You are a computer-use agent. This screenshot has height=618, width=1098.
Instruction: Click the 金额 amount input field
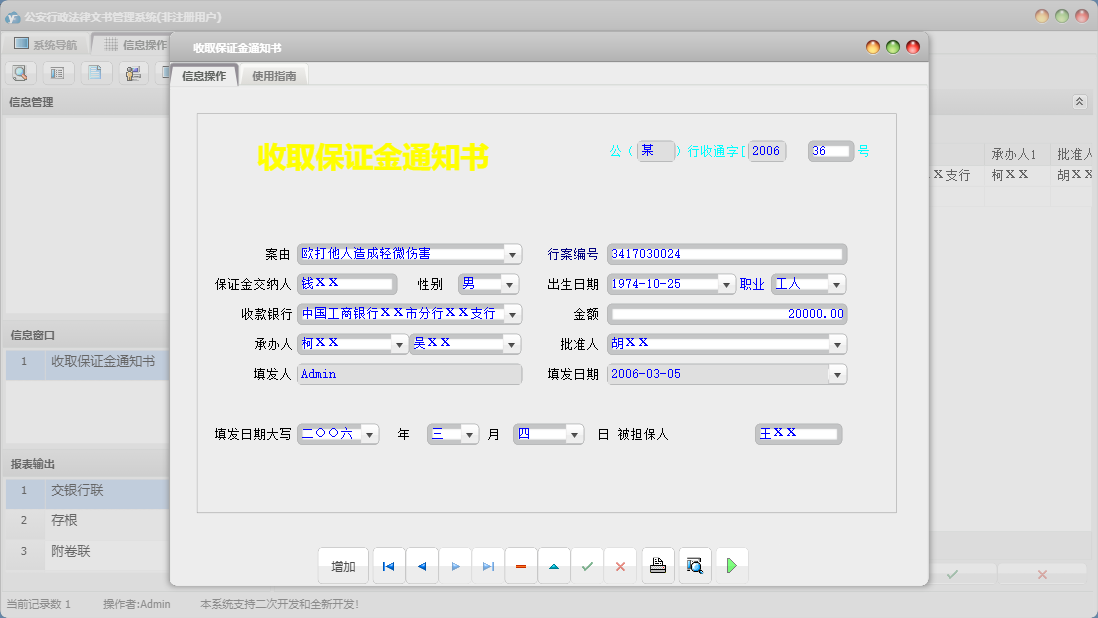pos(728,314)
